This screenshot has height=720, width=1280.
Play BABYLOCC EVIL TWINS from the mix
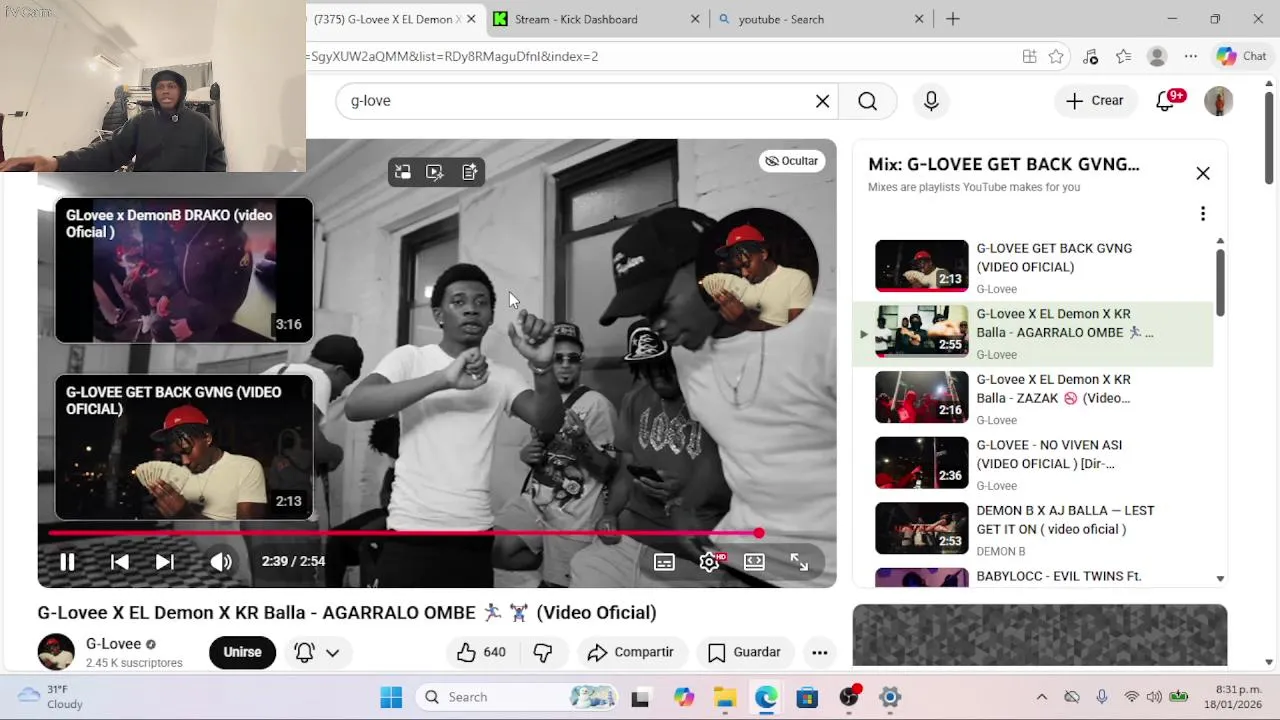[x=1033, y=577]
